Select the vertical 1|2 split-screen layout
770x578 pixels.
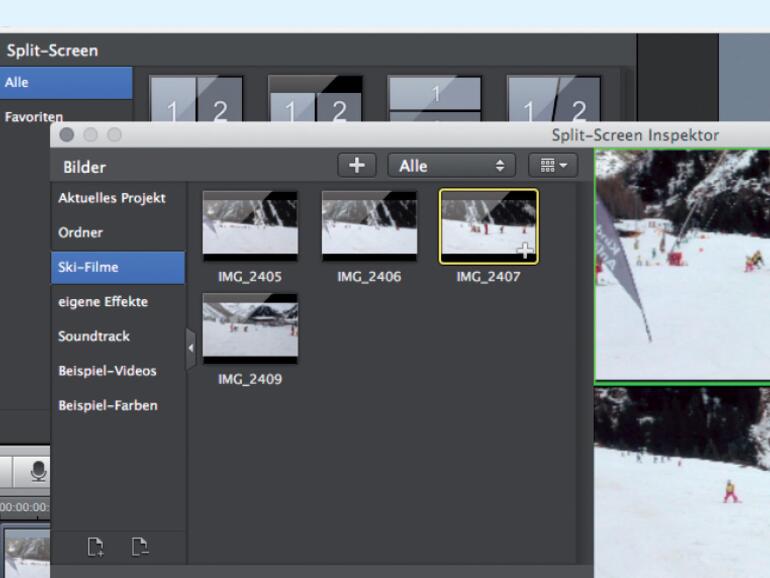196,100
